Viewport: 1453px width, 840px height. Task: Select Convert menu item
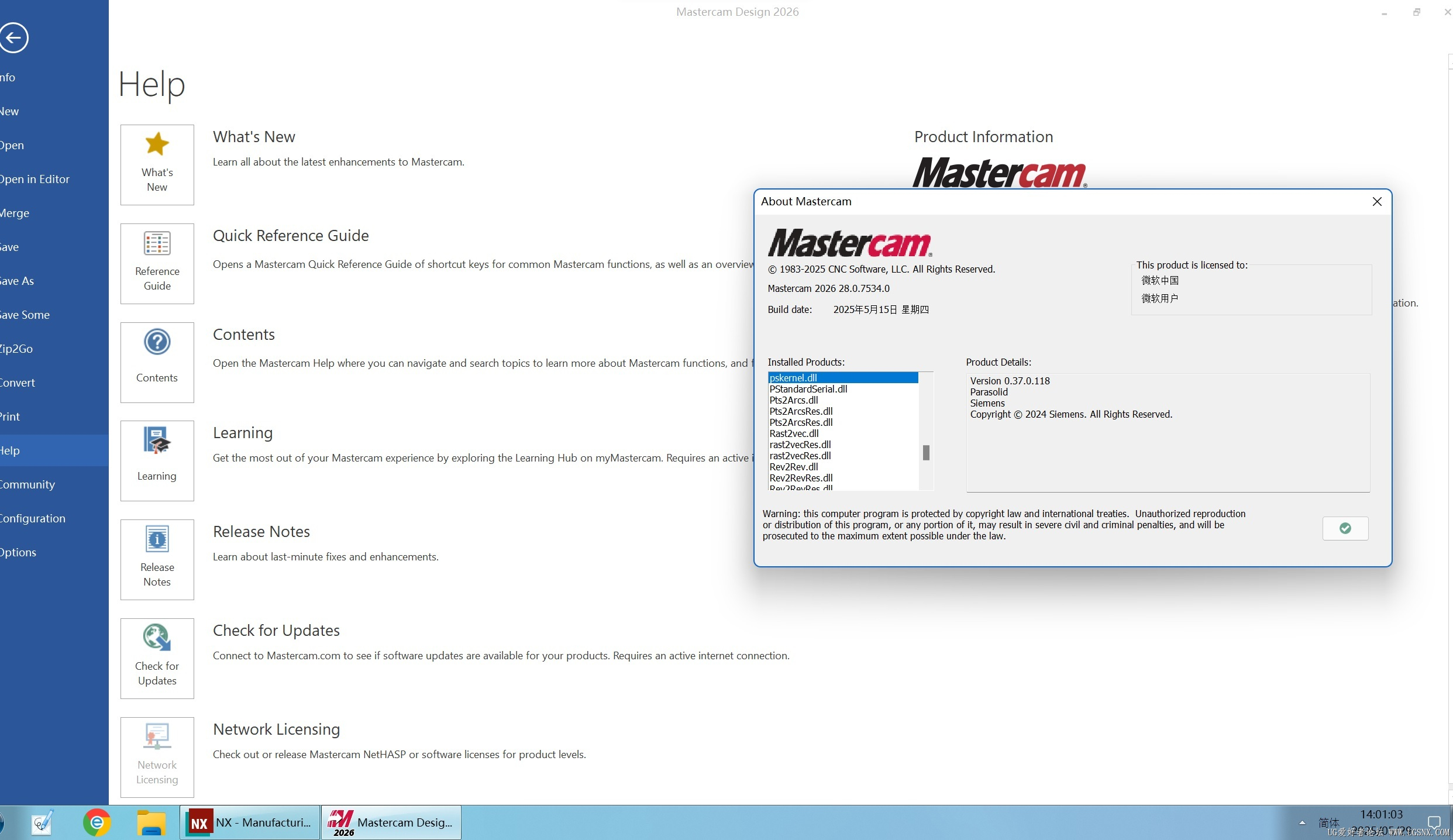click(x=54, y=383)
